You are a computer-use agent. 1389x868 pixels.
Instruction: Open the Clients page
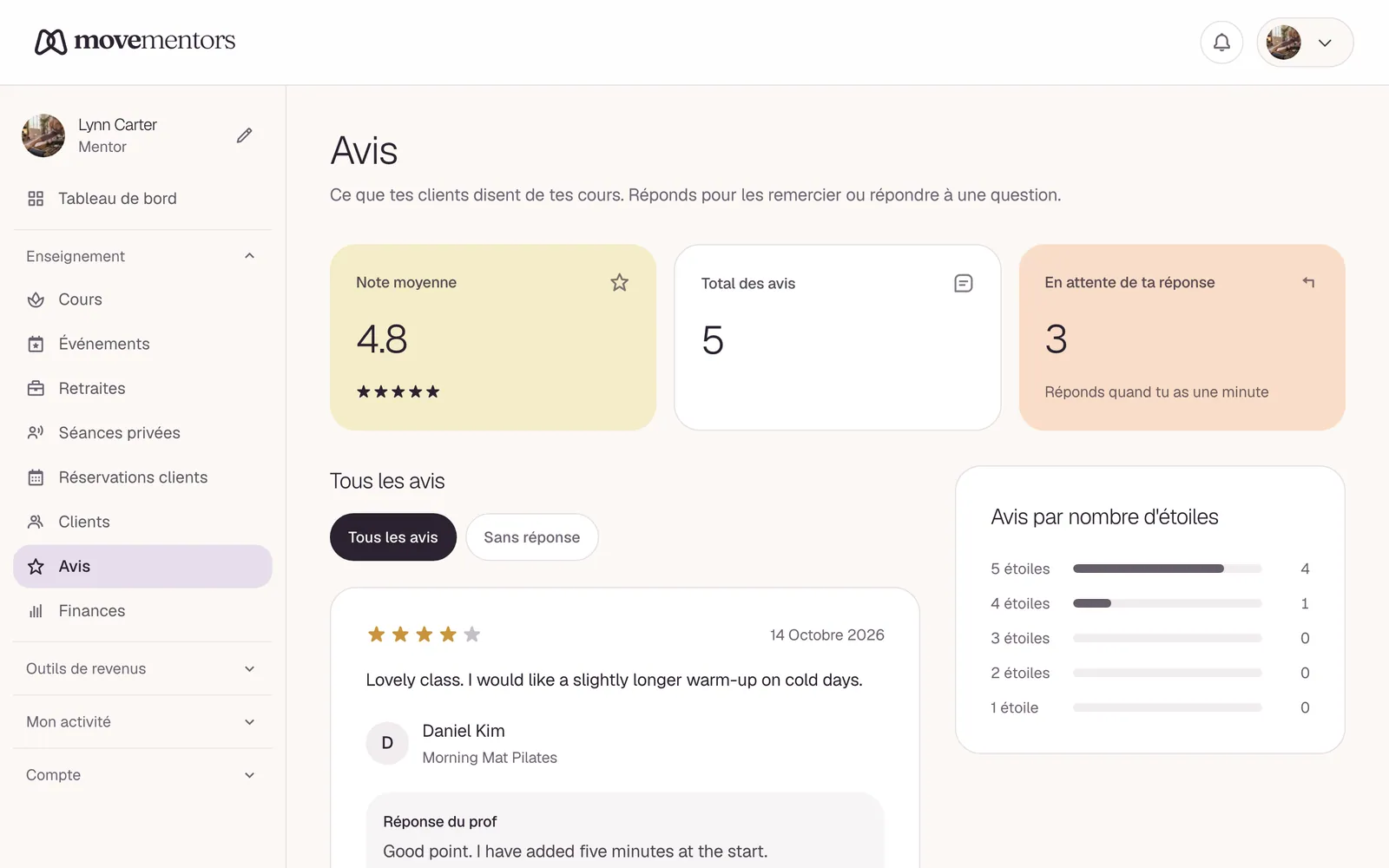(142, 522)
